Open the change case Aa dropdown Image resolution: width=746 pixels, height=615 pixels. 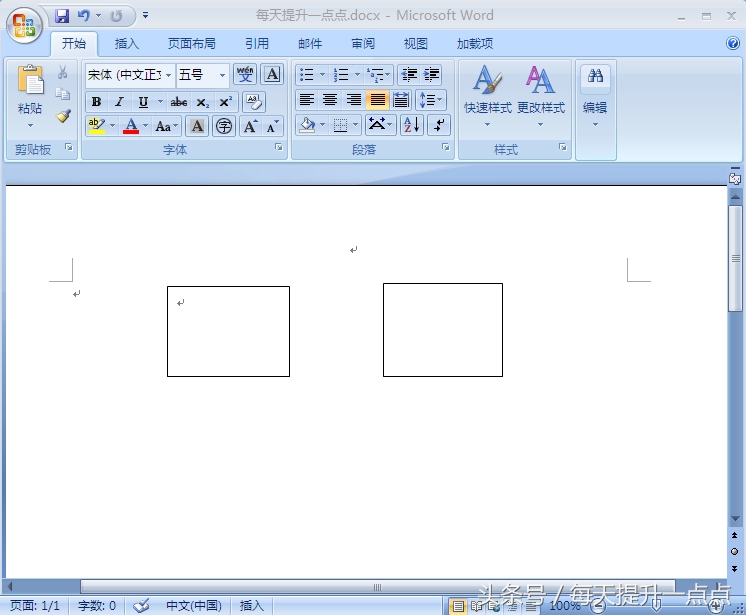167,126
